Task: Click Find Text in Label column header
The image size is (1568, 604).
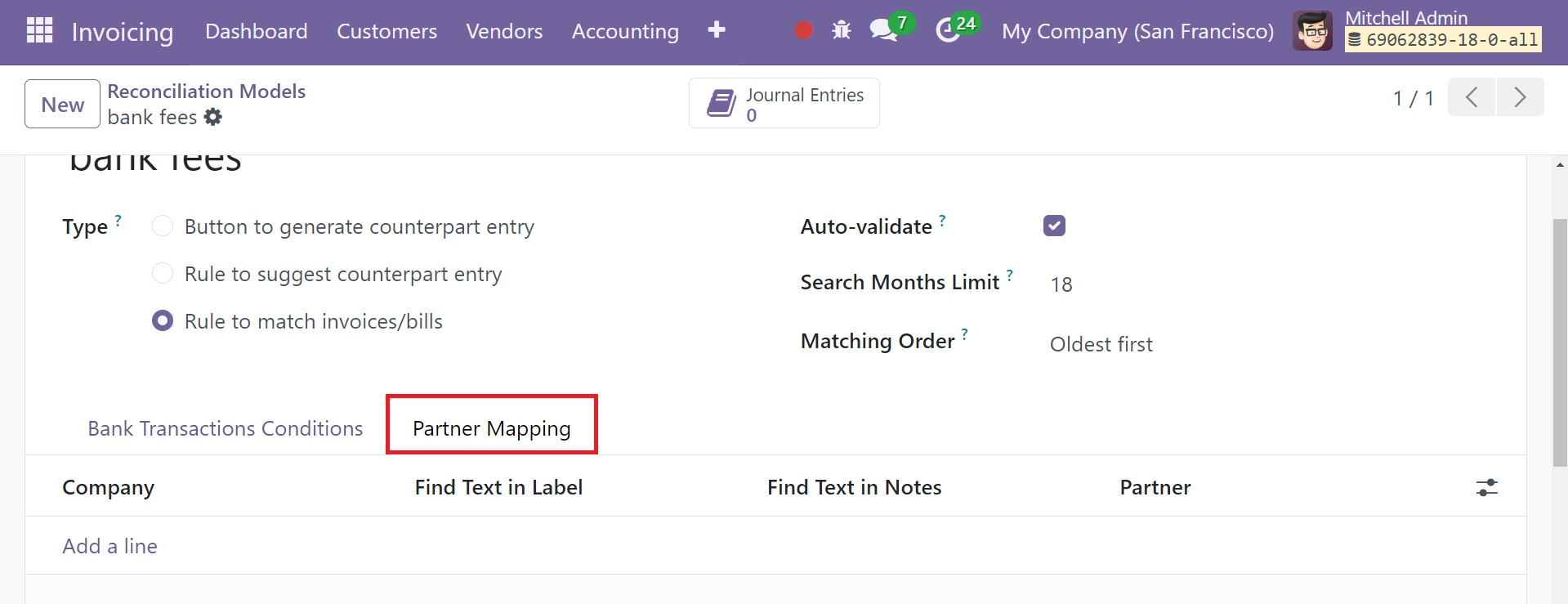Action: 498,487
